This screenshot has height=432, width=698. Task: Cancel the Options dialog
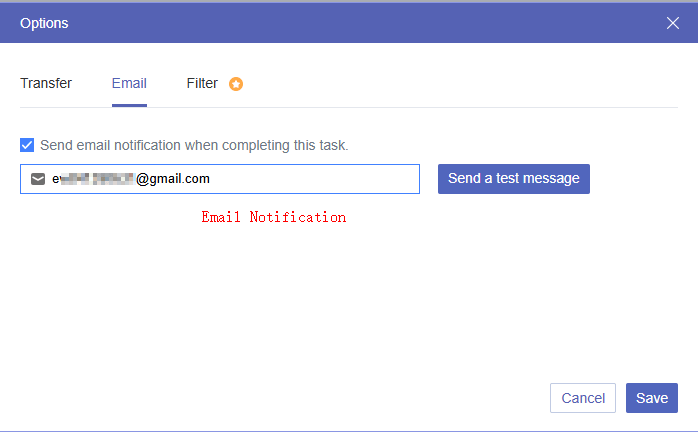582,398
